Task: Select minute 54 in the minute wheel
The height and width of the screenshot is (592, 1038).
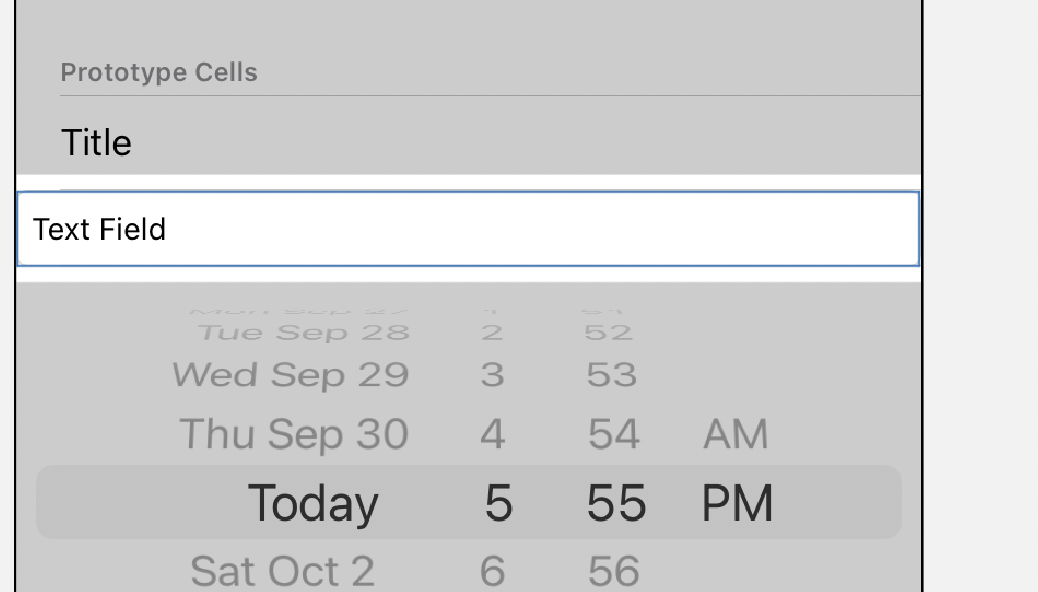Action: coord(613,435)
